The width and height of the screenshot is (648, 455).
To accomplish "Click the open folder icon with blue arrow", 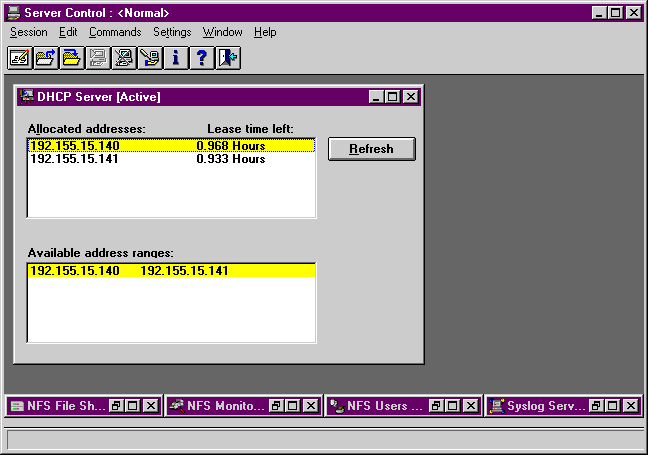I will pyautogui.click(x=45, y=57).
